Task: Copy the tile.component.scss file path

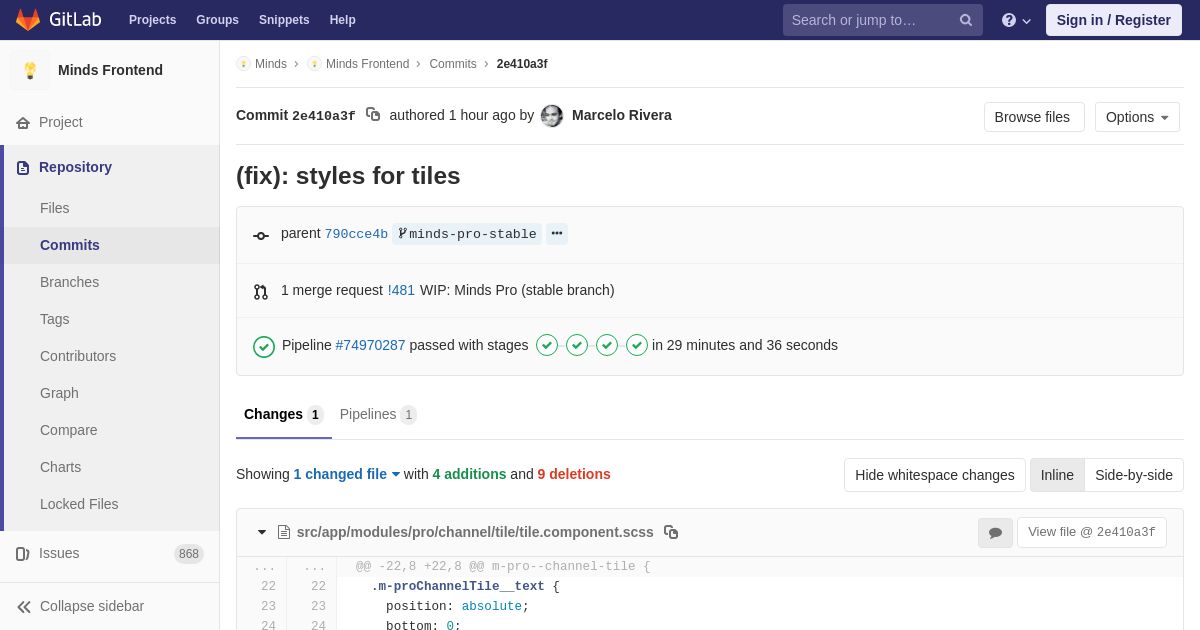Action: [x=671, y=532]
